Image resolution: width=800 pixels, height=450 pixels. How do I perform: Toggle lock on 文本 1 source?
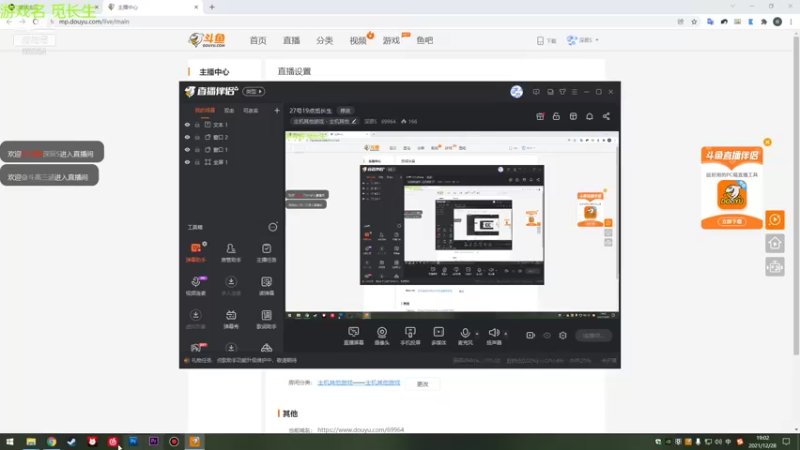(197, 124)
